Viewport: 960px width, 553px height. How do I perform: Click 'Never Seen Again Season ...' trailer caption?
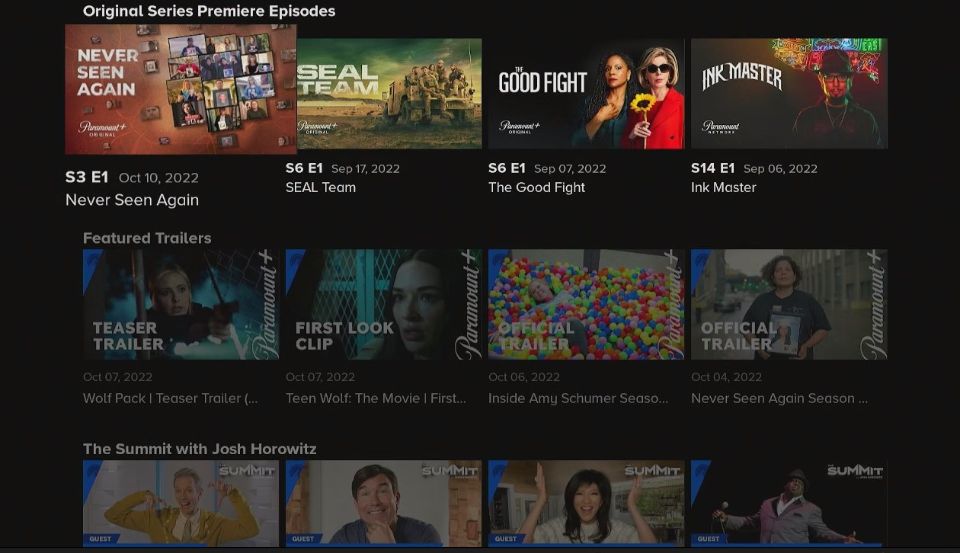(x=779, y=398)
